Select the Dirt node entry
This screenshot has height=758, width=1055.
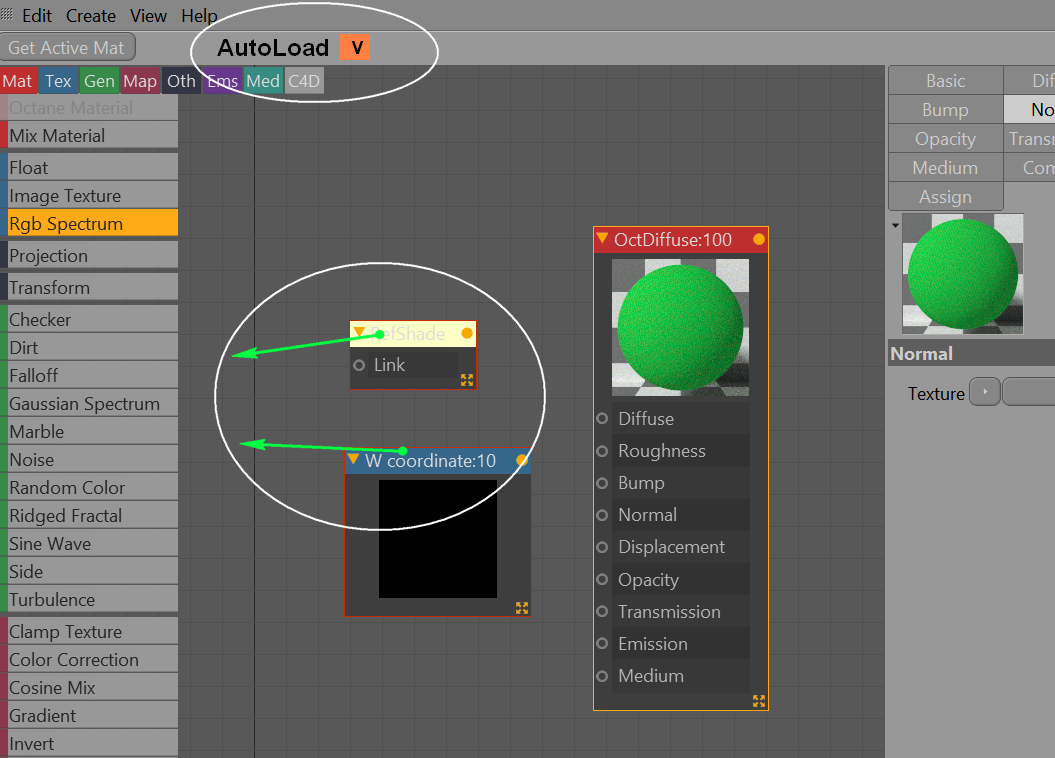coord(89,348)
